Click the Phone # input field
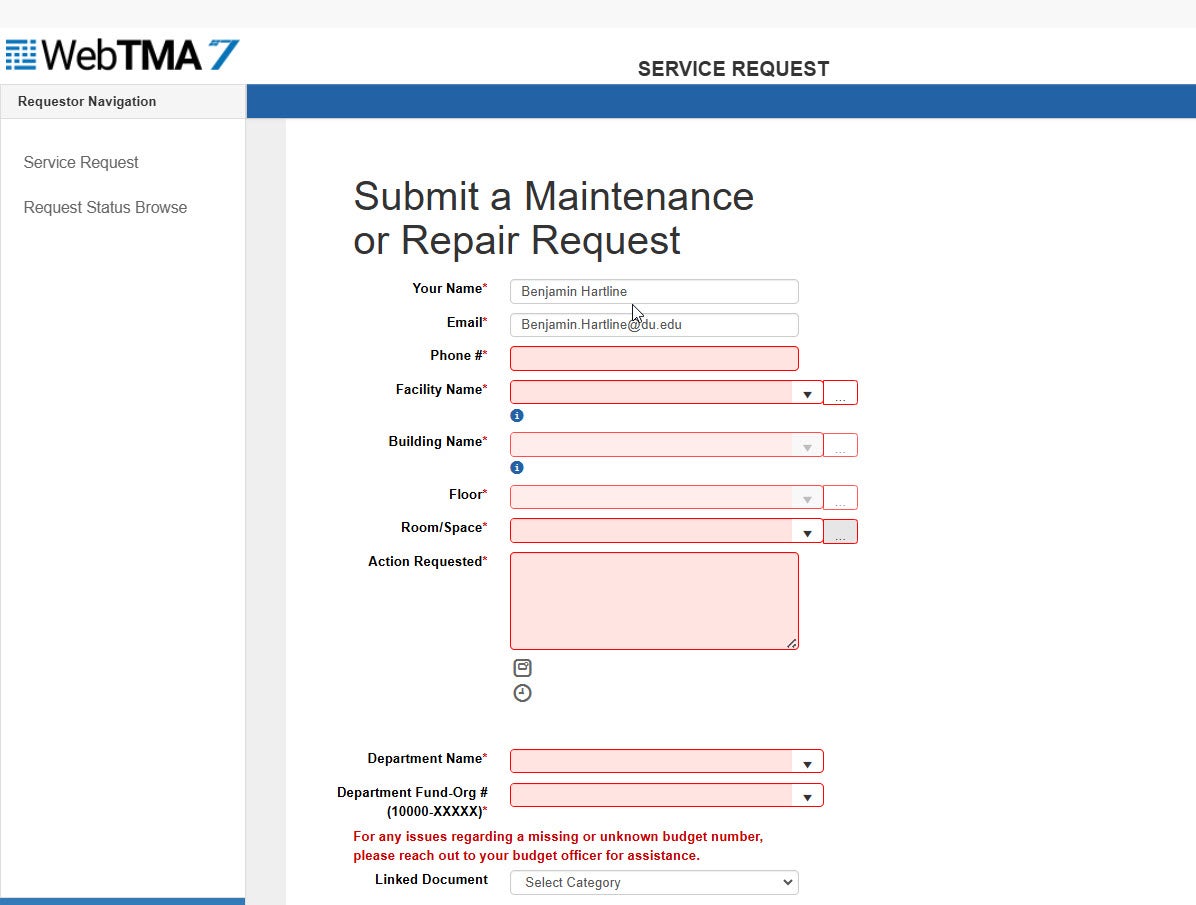 (x=654, y=358)
